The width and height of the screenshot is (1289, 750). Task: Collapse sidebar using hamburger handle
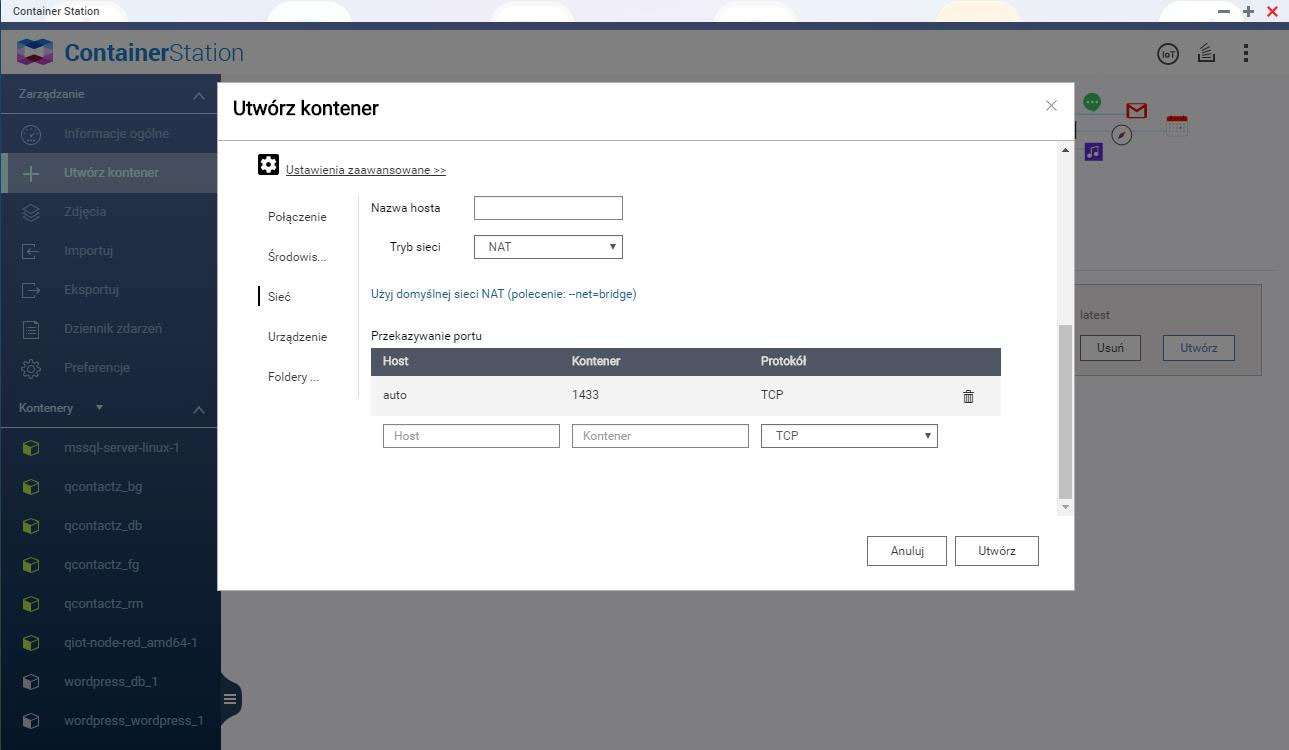[230, 698]
